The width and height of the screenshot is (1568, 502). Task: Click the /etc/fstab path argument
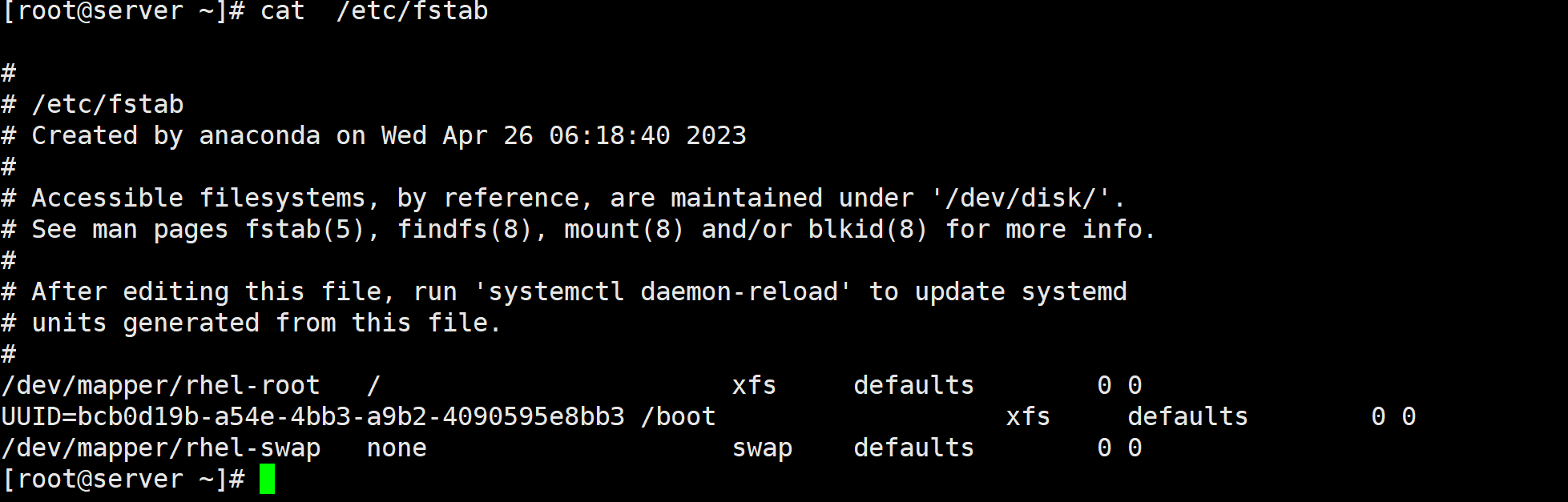[x=412, y=11]
